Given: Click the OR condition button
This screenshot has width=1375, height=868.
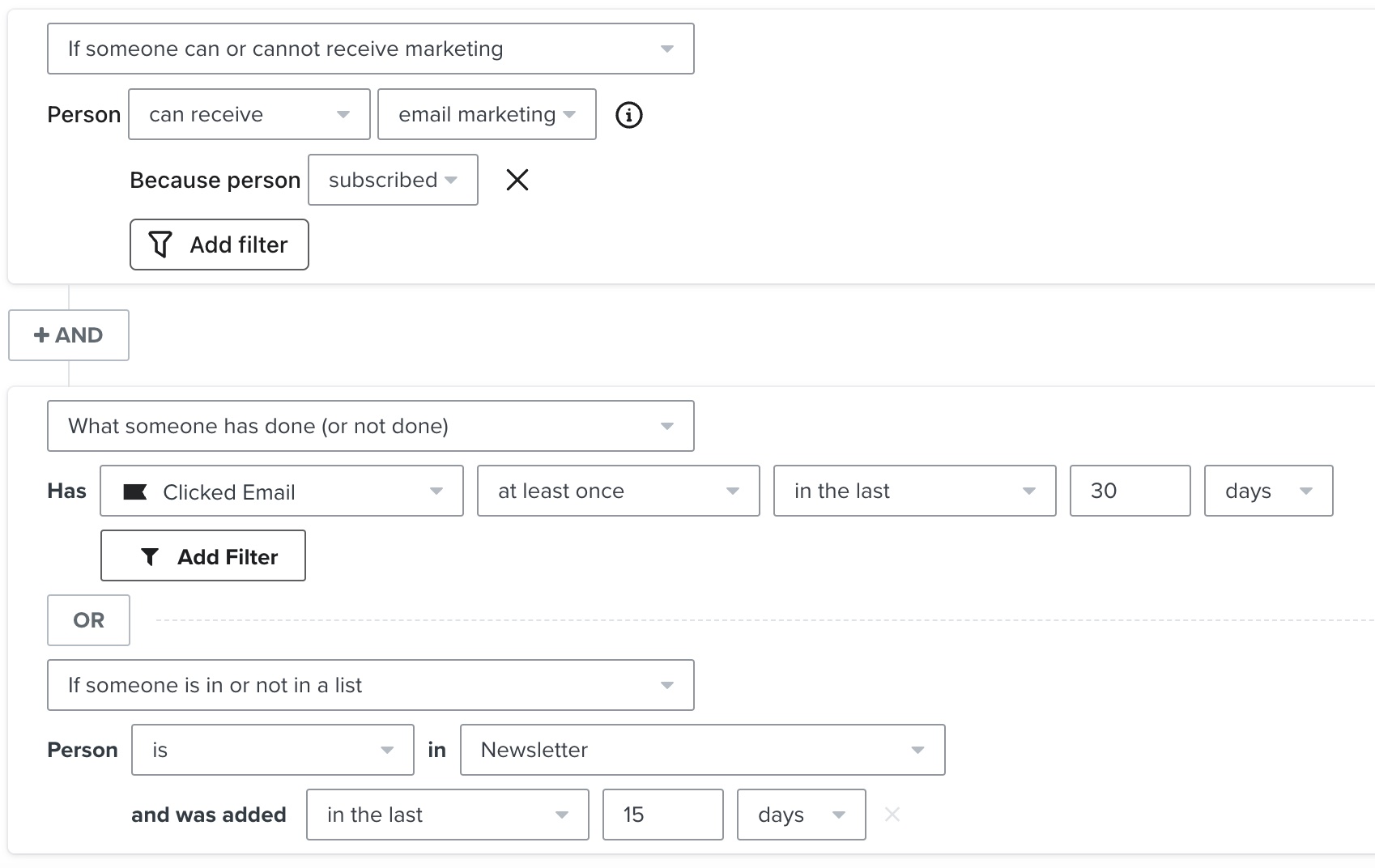Looking at the screenshot, I should [88, 620].
